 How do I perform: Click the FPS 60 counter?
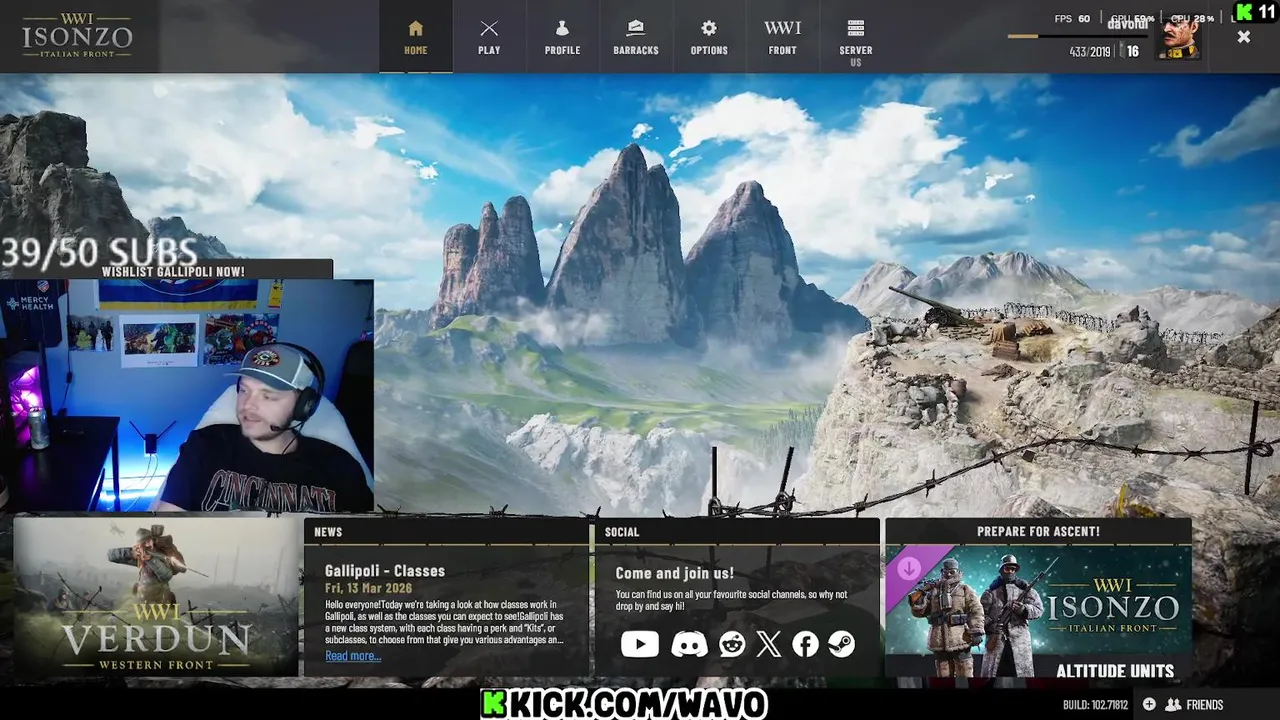(x=1072, y=18)
